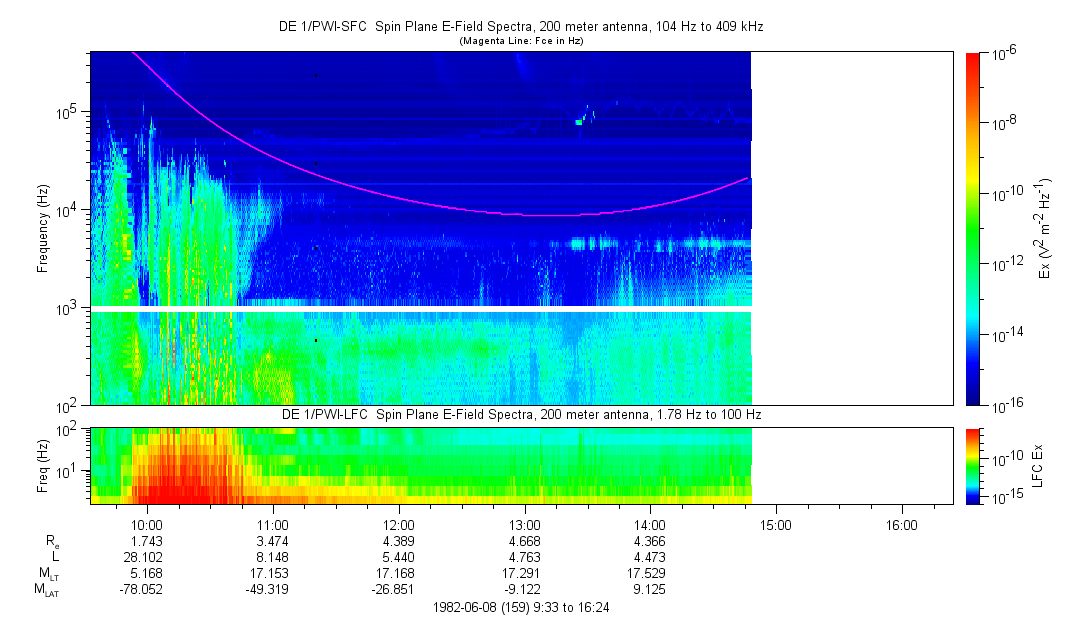The width and height of the screenshot is (1083, 620).
Task: Click the 15:00 time axis tick label
Action: click(x=776, y=525)
